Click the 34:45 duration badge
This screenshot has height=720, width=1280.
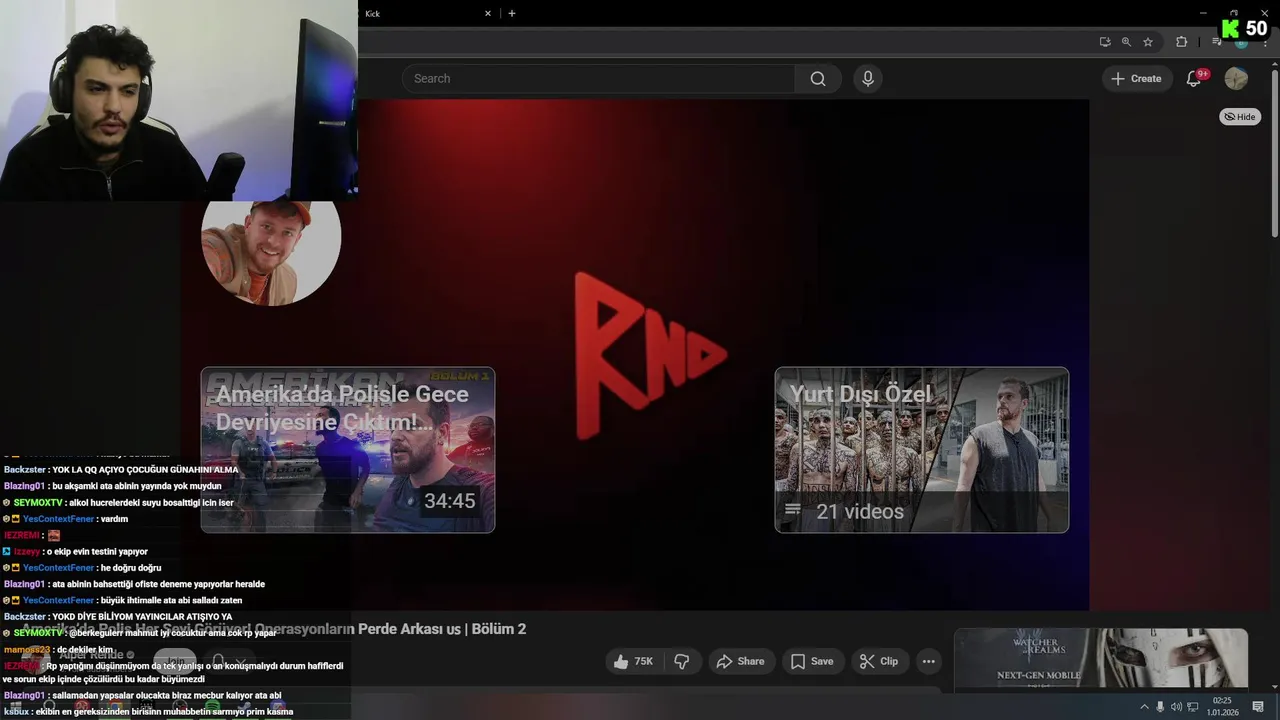point(449,501)
